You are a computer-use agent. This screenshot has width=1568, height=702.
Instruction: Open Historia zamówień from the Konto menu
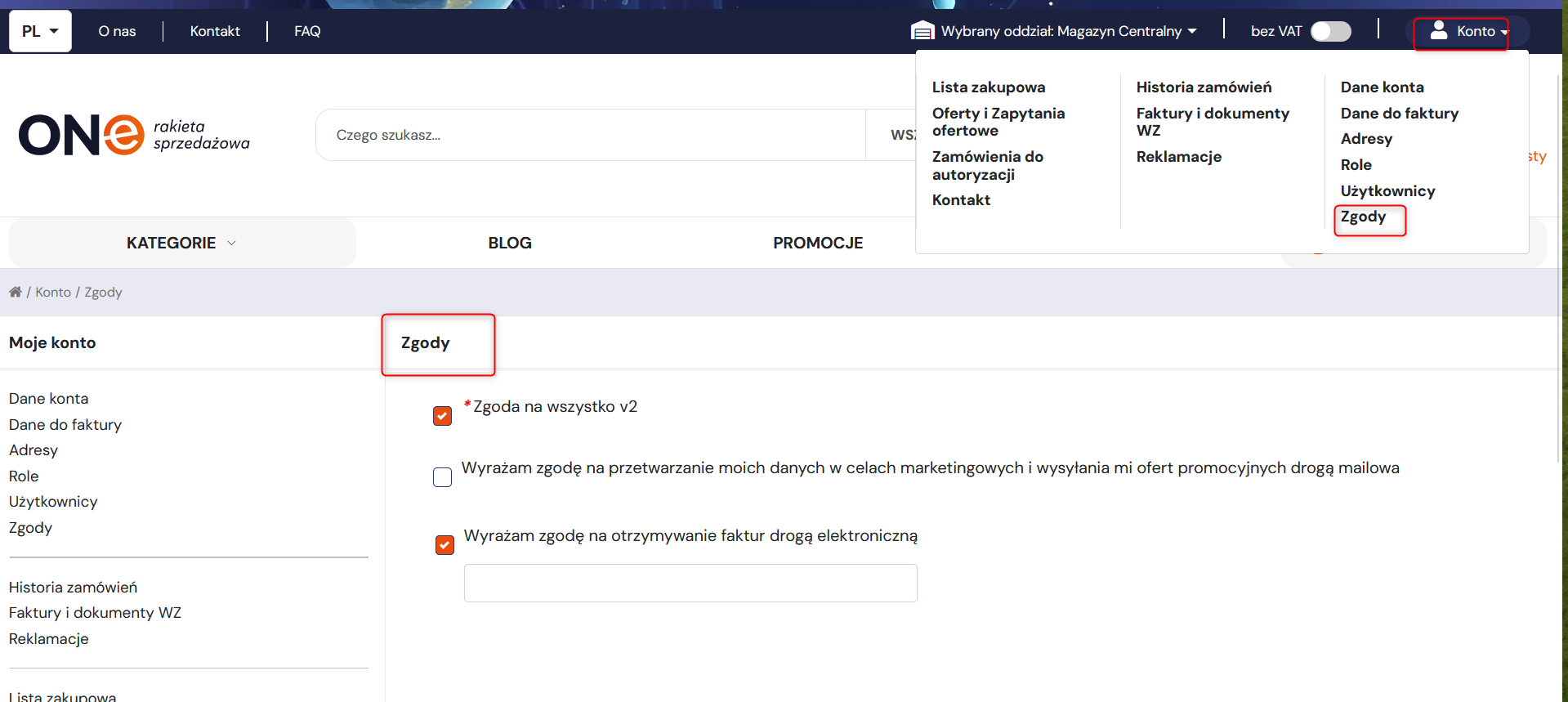tap(1204, 87)
